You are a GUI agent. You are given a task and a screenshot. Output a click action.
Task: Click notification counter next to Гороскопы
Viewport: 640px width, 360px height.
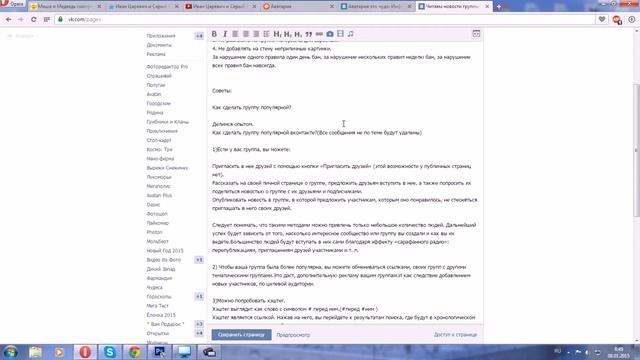pyautogui.click(x=199, y=297)
